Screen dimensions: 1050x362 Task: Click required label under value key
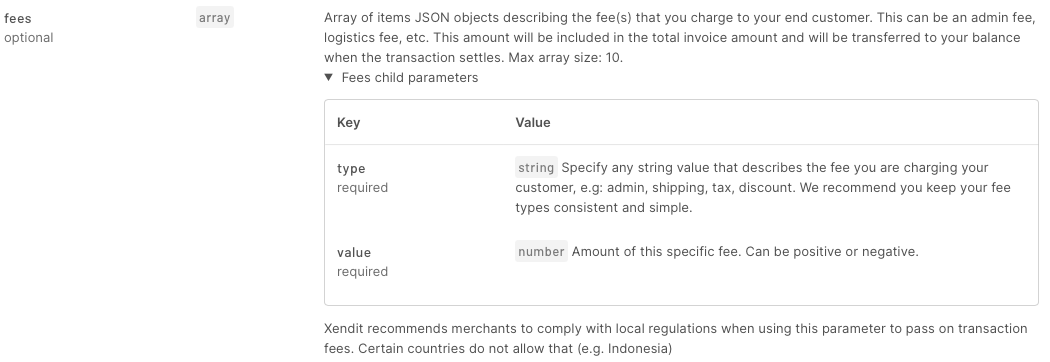[362, 272]
